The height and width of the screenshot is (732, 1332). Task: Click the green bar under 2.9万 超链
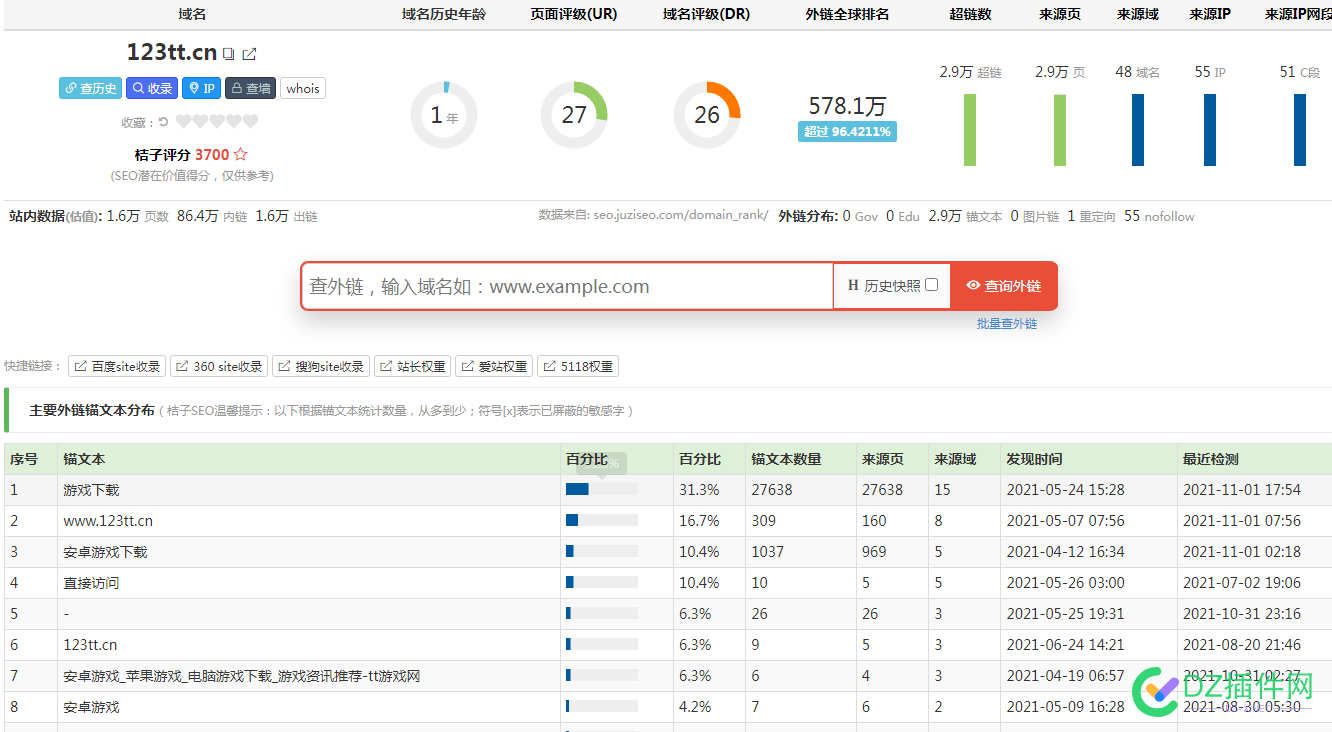970,130
